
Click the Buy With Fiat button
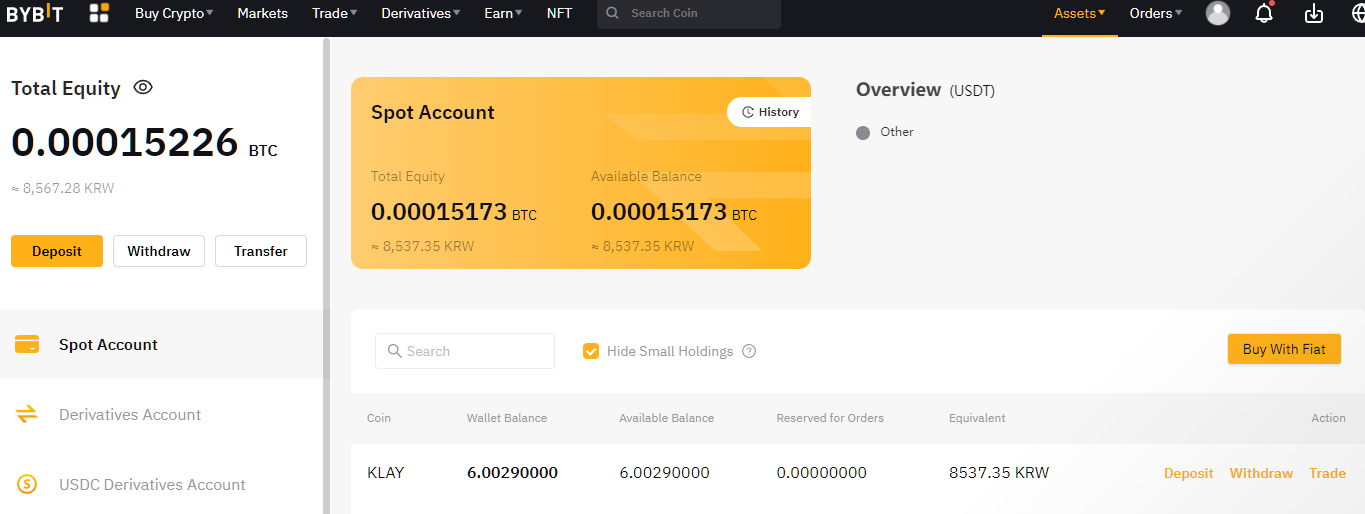click(x=1284, y=349)
